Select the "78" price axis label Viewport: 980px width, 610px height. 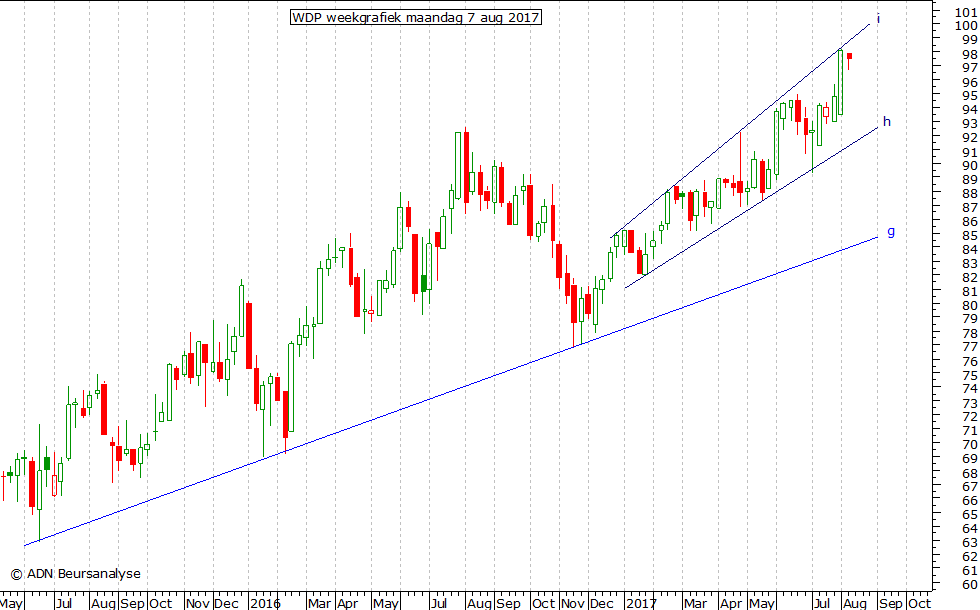(x=970, y=333)
